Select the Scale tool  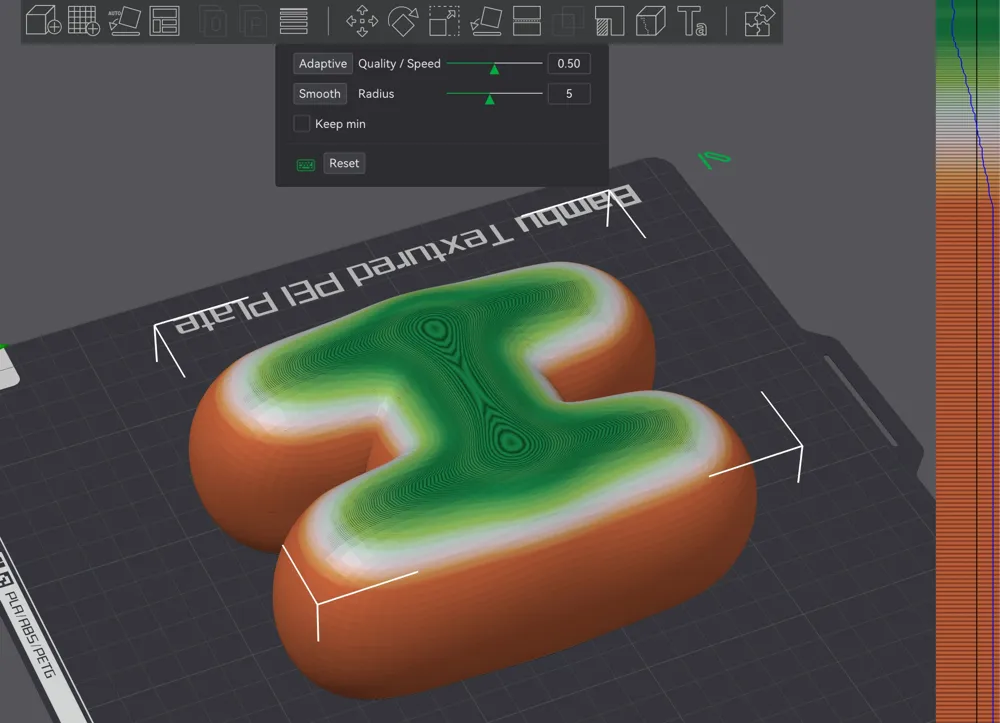click(443, 21)
